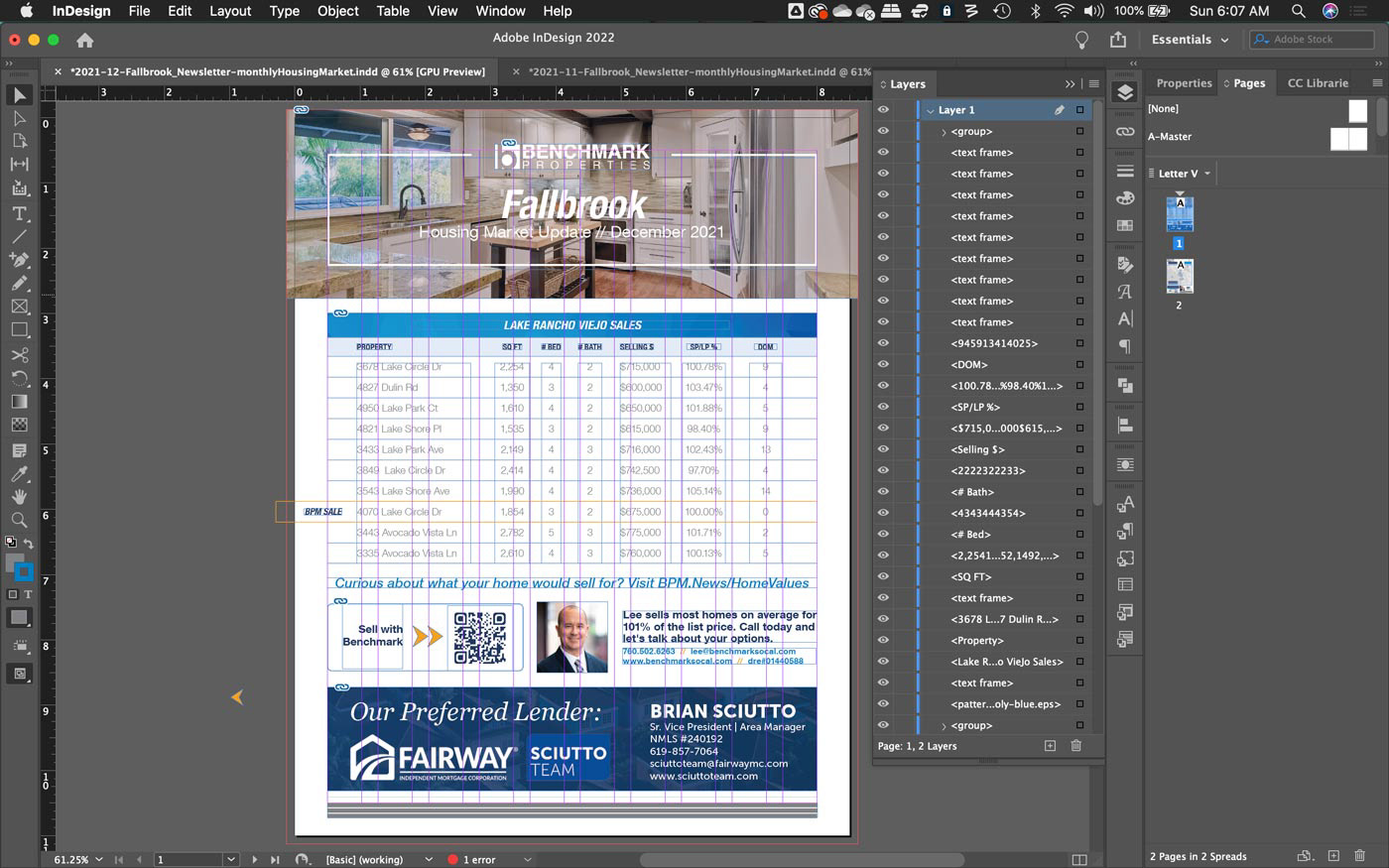Select the Selection tool arrow
1389x868 pixels.
coord(20,94)
